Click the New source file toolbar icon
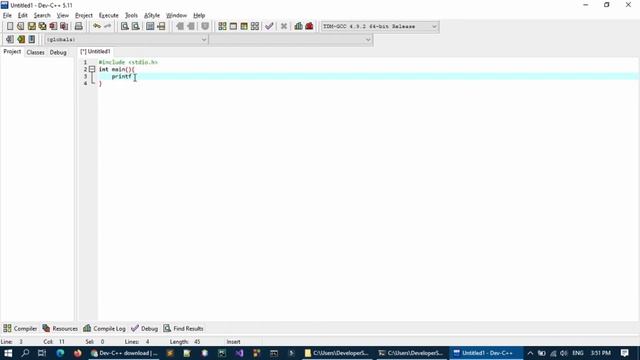Image resolution: width=640 pixels, height=360 pixels. (x=10, y=26)
